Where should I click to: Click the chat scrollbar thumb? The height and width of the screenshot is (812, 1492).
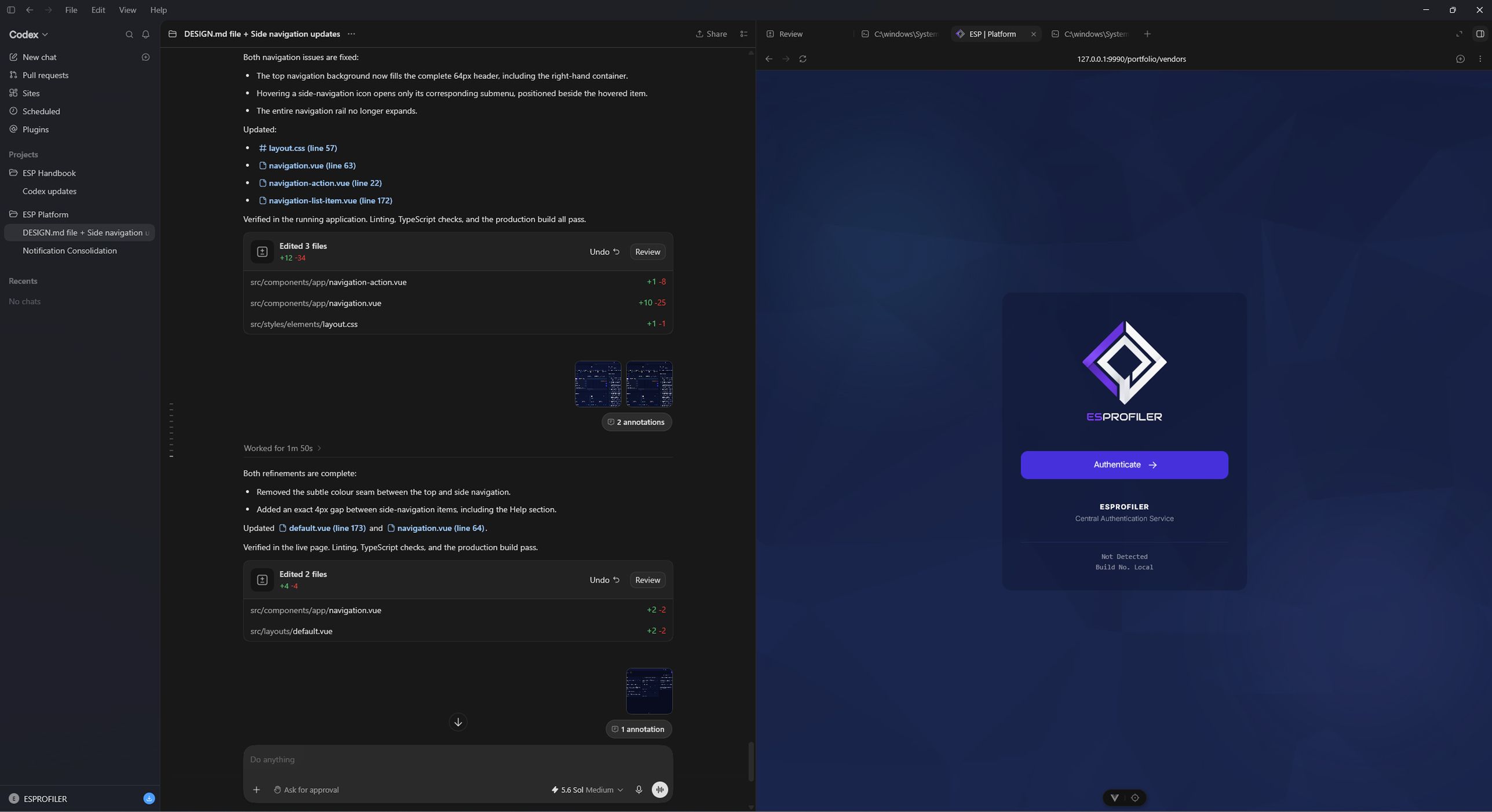point(751,761)
